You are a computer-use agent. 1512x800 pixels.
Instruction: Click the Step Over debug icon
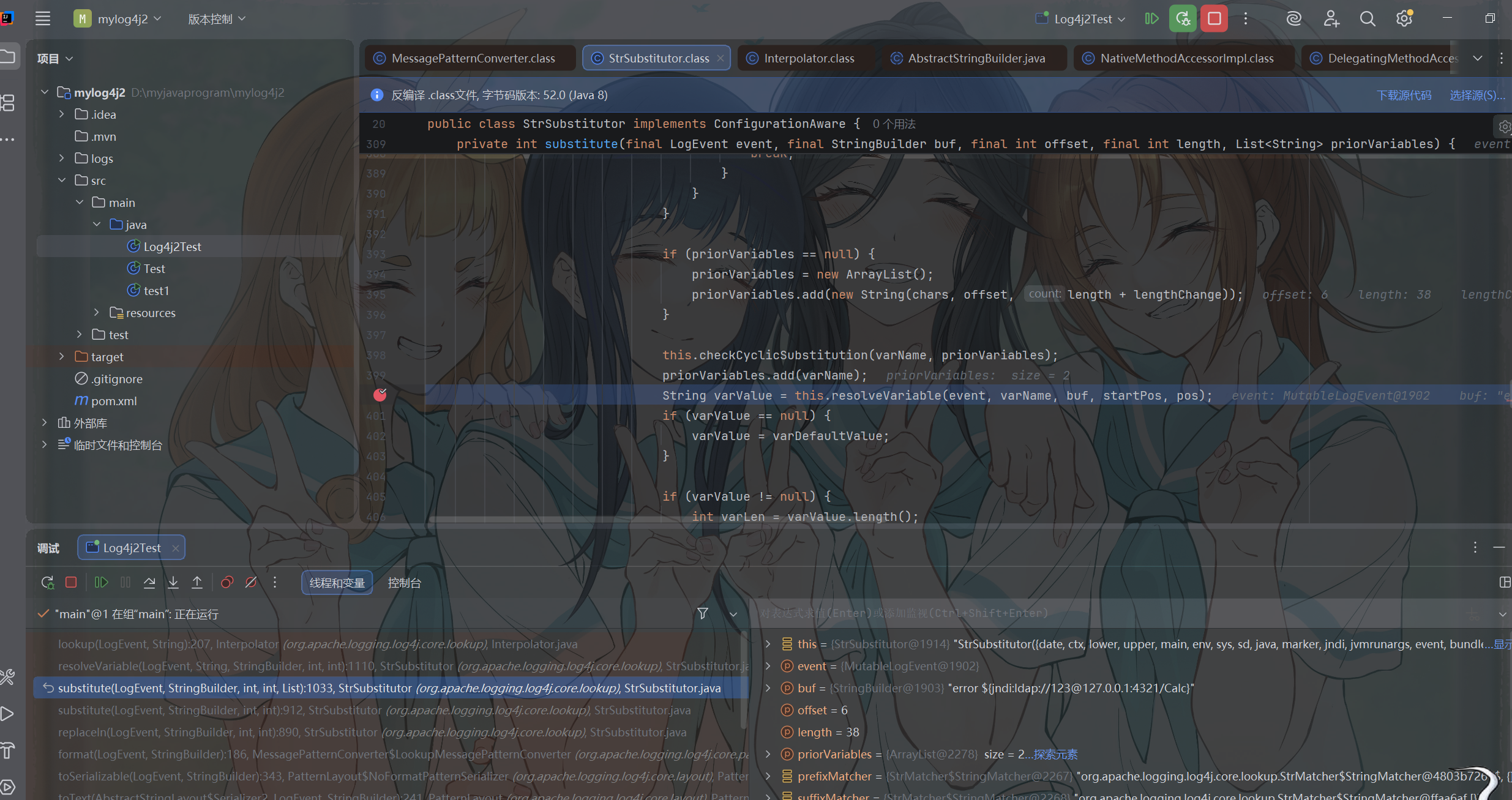[x=149, y=583]
